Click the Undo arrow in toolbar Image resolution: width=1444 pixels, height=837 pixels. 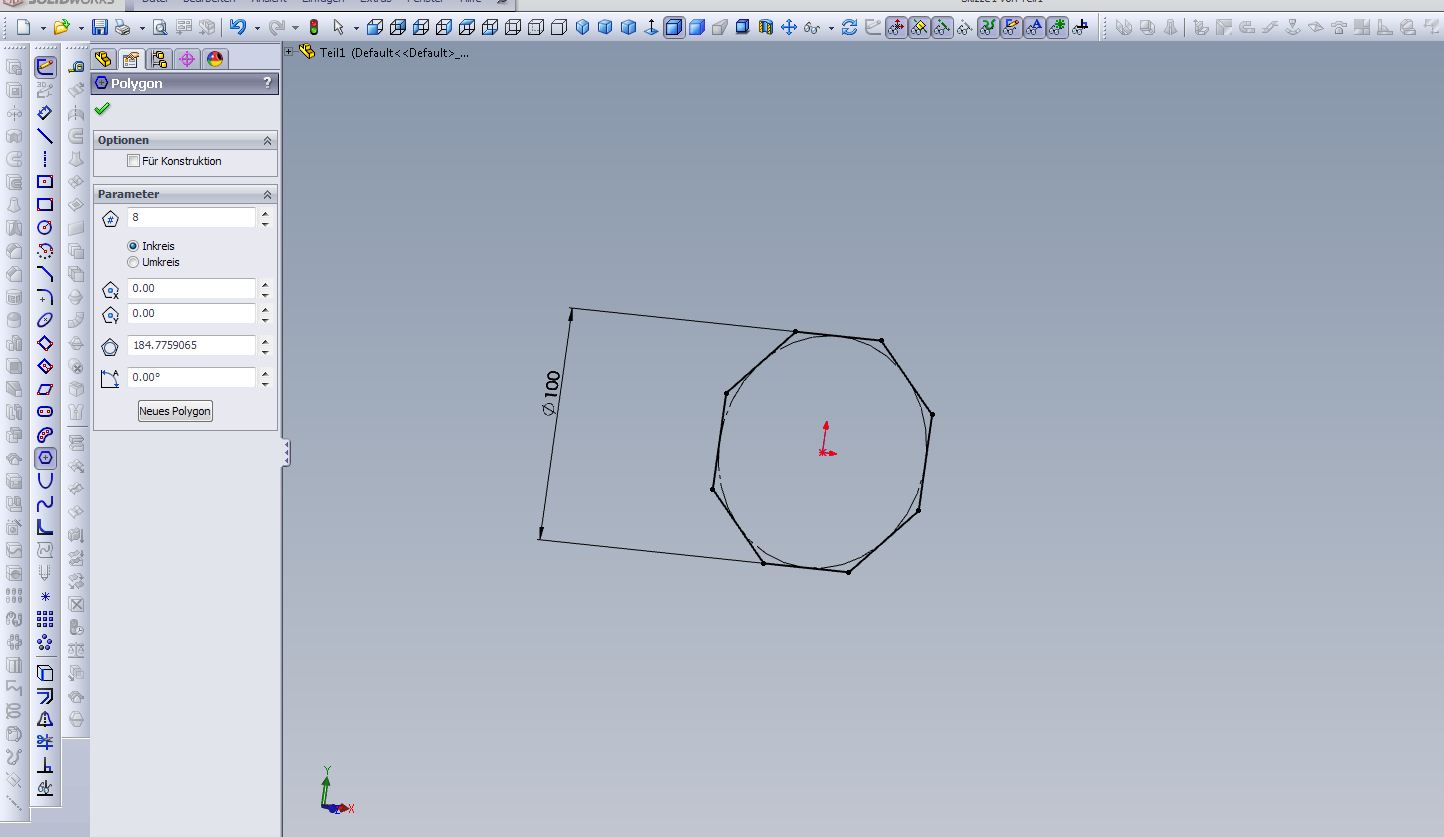click(x=237, y=28)
